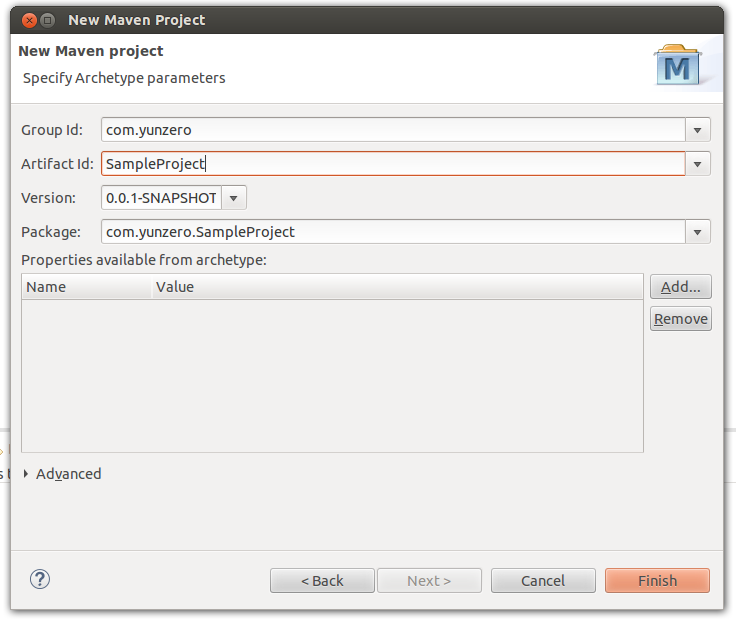The width and height of the screenshot is (736, 623).
Task: Click the Package text field
Action: click(392, 232)
